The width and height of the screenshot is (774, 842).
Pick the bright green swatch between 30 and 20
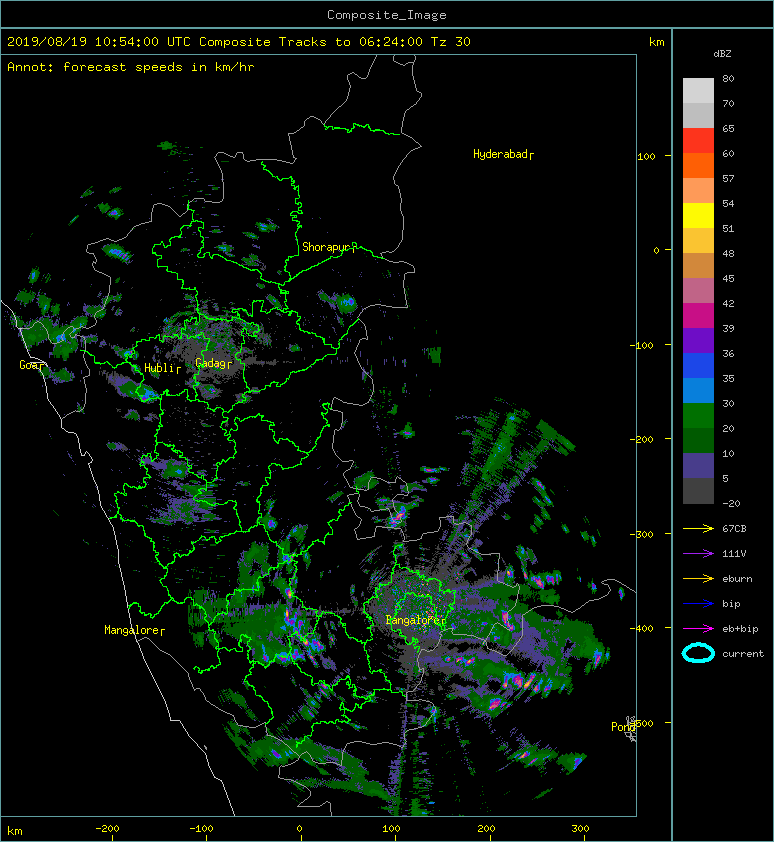(x=698, y=416)
